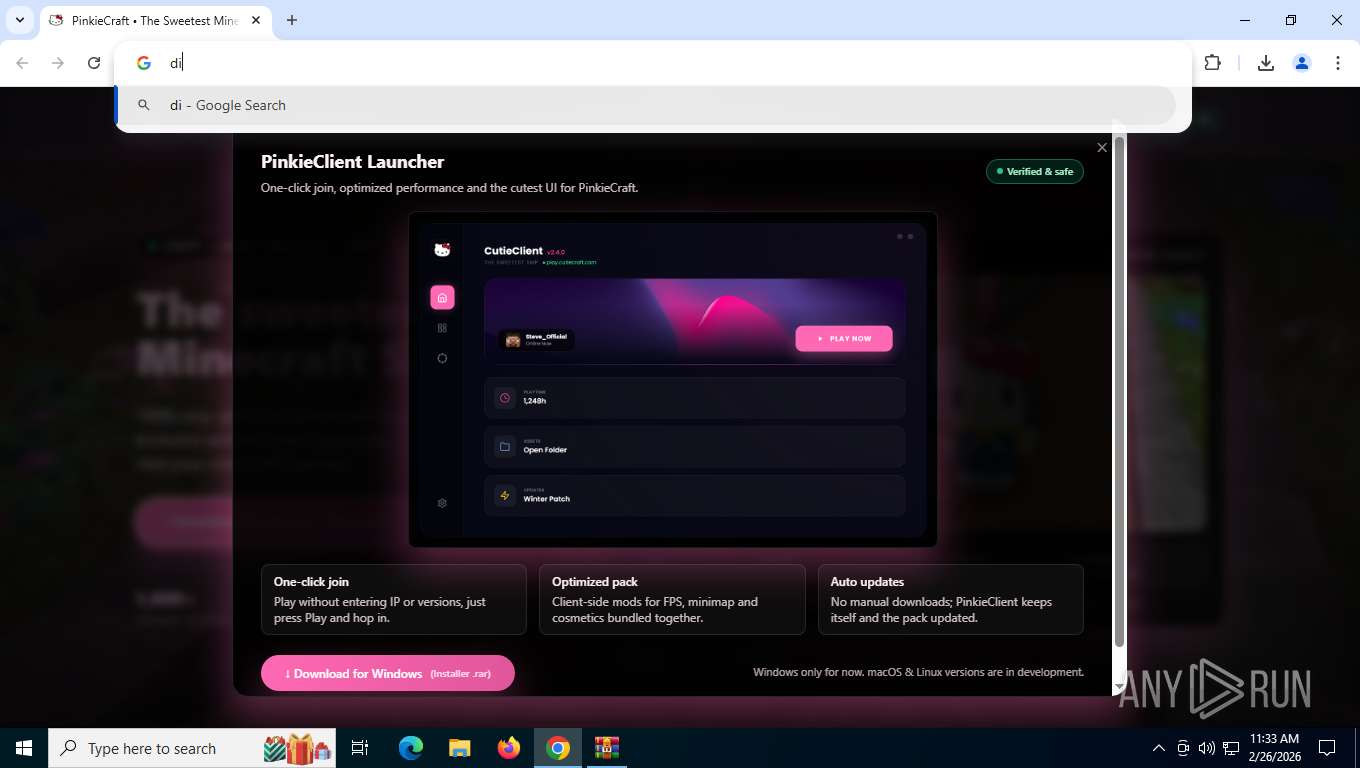Open Firefox from the taskbar

pos(509,748)
